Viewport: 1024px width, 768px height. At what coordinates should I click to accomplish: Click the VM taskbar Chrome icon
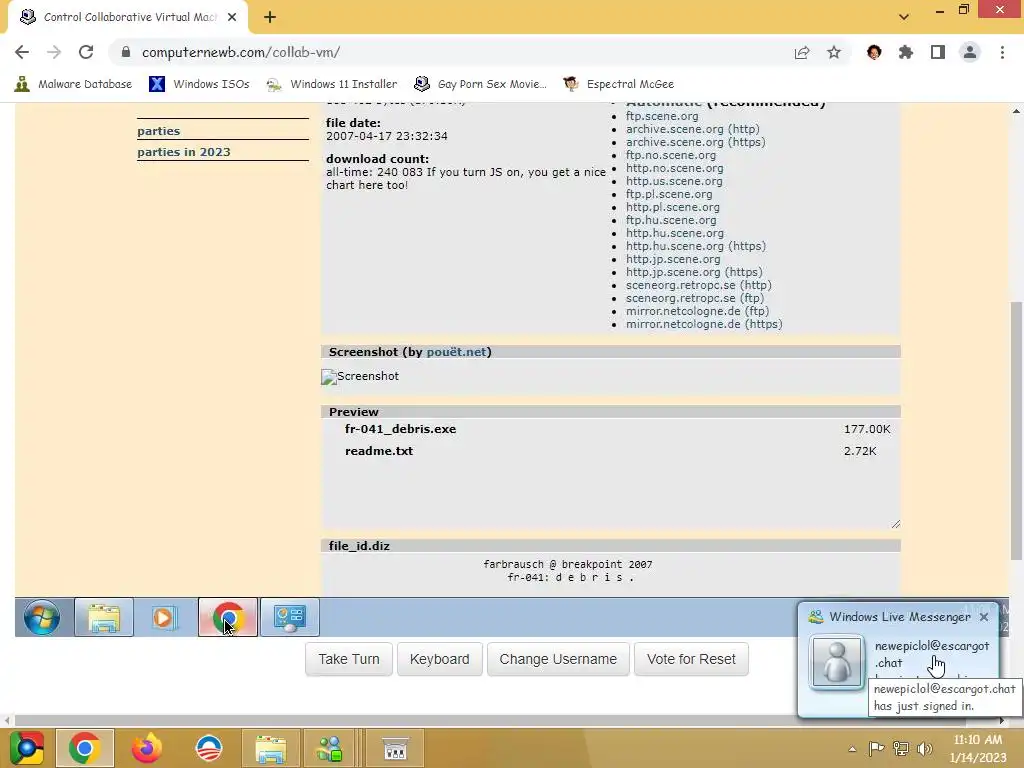(x=228, y=617)
